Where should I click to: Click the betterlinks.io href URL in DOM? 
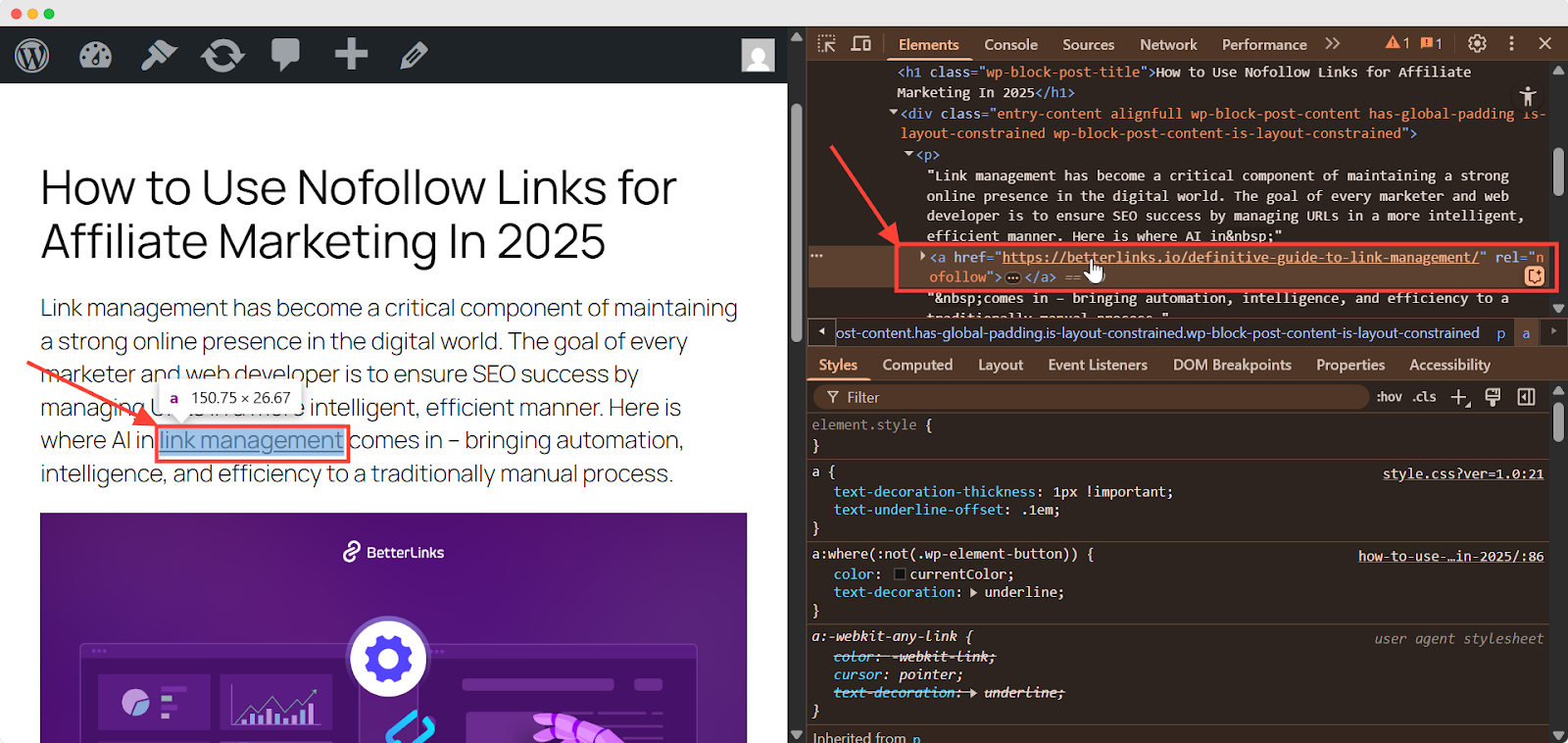(1240, 257)
